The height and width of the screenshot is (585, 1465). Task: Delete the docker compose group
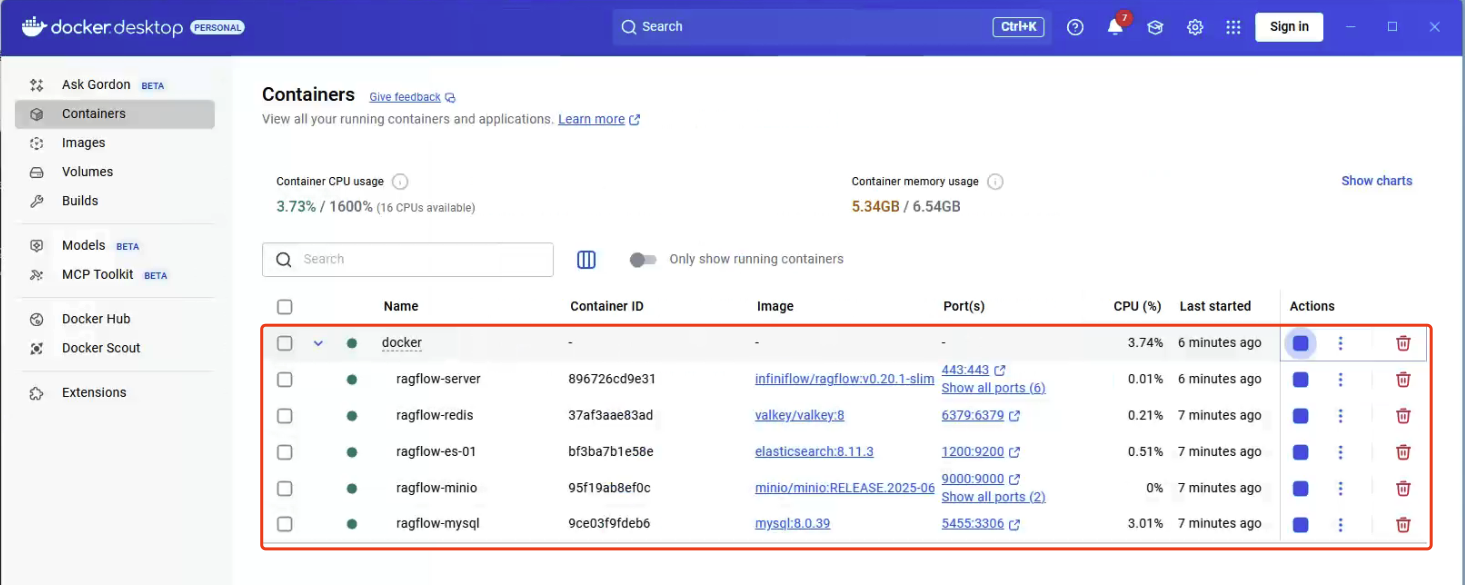point(1403,343)
